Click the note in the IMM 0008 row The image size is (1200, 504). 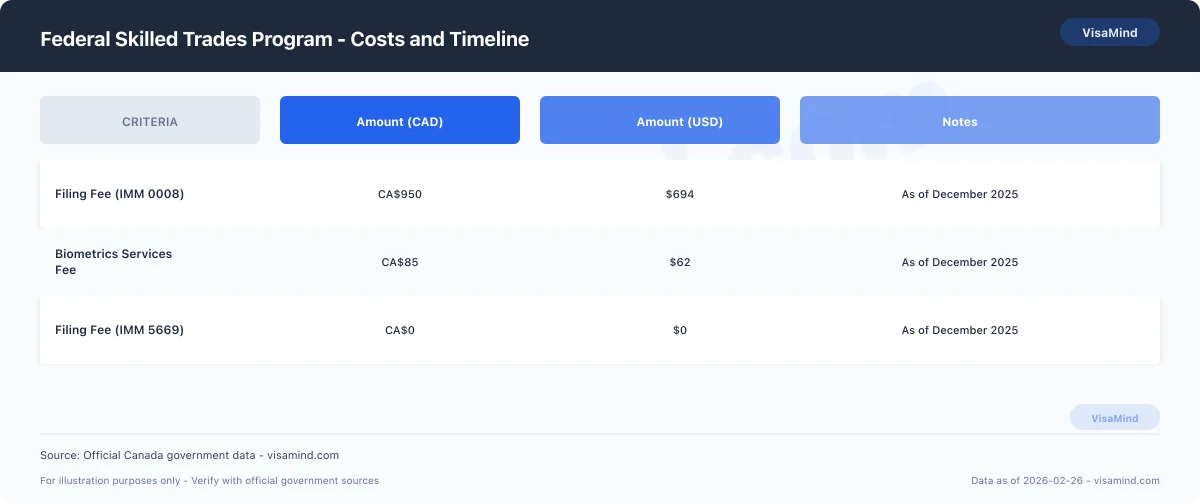[960, 194]
